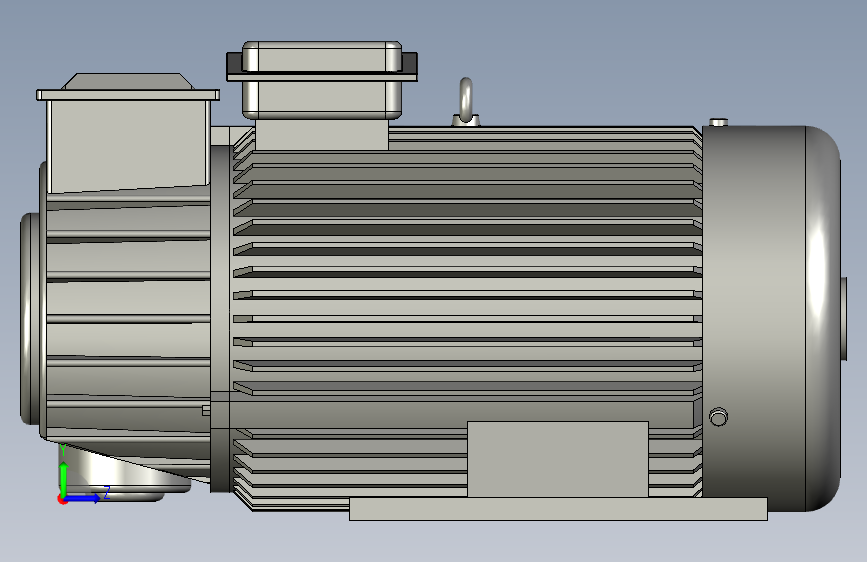Select the lifting eye bolt atop the motor

(466, 102)
